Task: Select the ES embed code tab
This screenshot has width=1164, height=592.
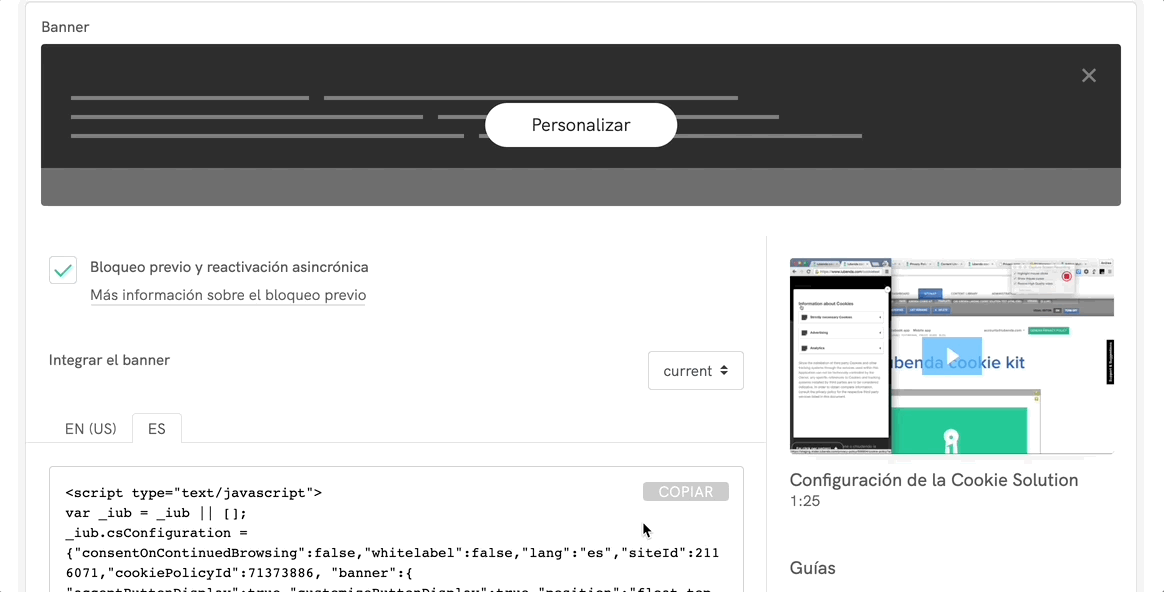Action: (x=156, y=428)
